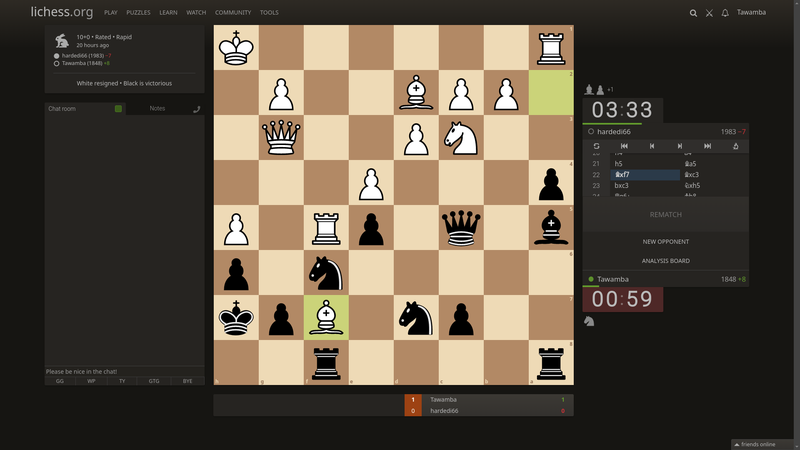Click Tawamba in the score crosstable

click(x=443, y=399)
